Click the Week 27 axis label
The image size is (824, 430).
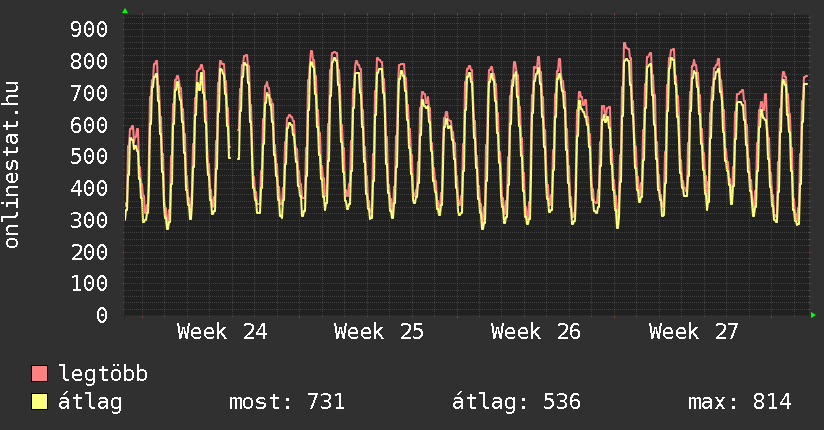tap(694, 332)
